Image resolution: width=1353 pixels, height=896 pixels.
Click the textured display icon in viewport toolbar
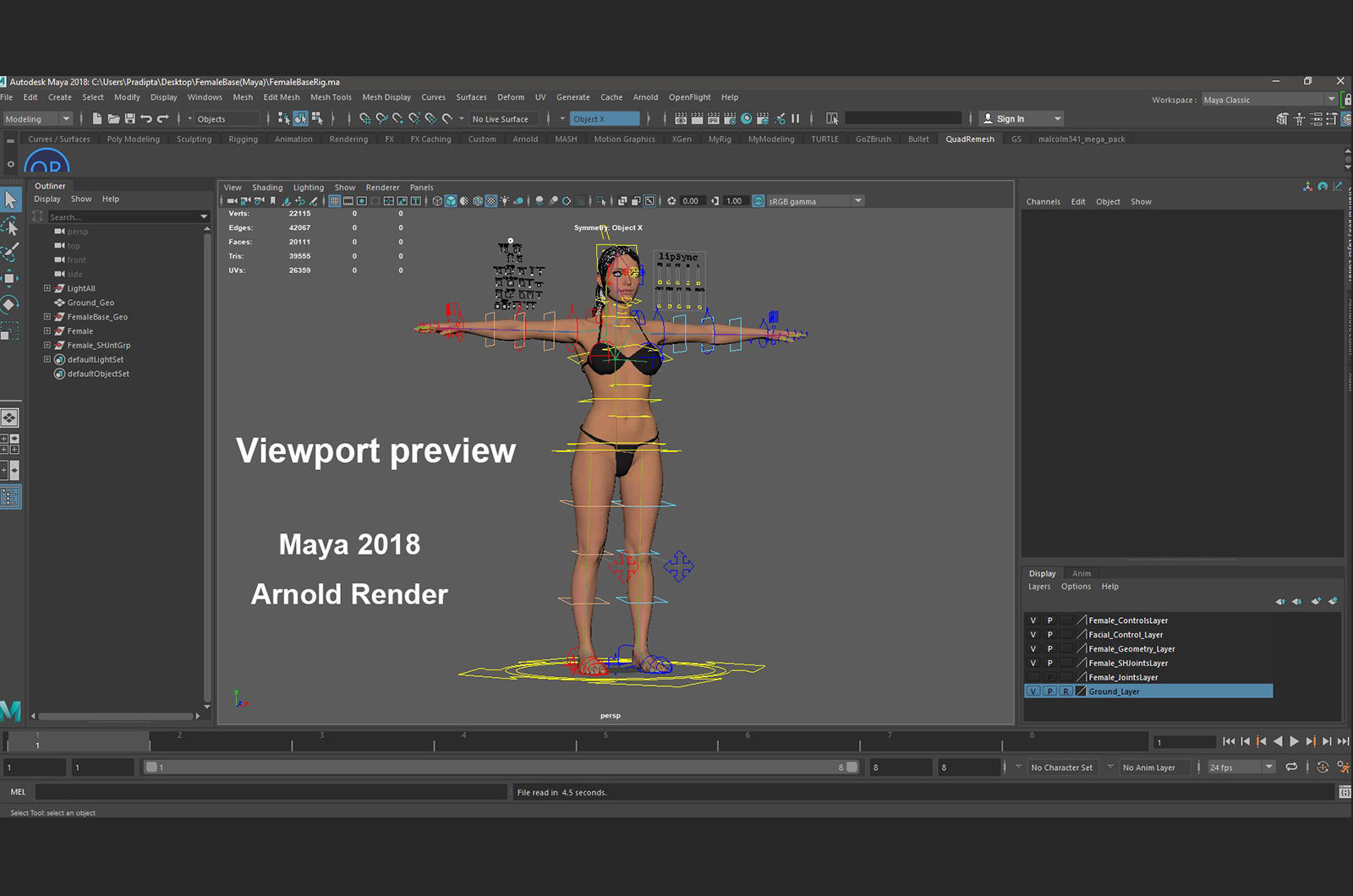(491, 201)
